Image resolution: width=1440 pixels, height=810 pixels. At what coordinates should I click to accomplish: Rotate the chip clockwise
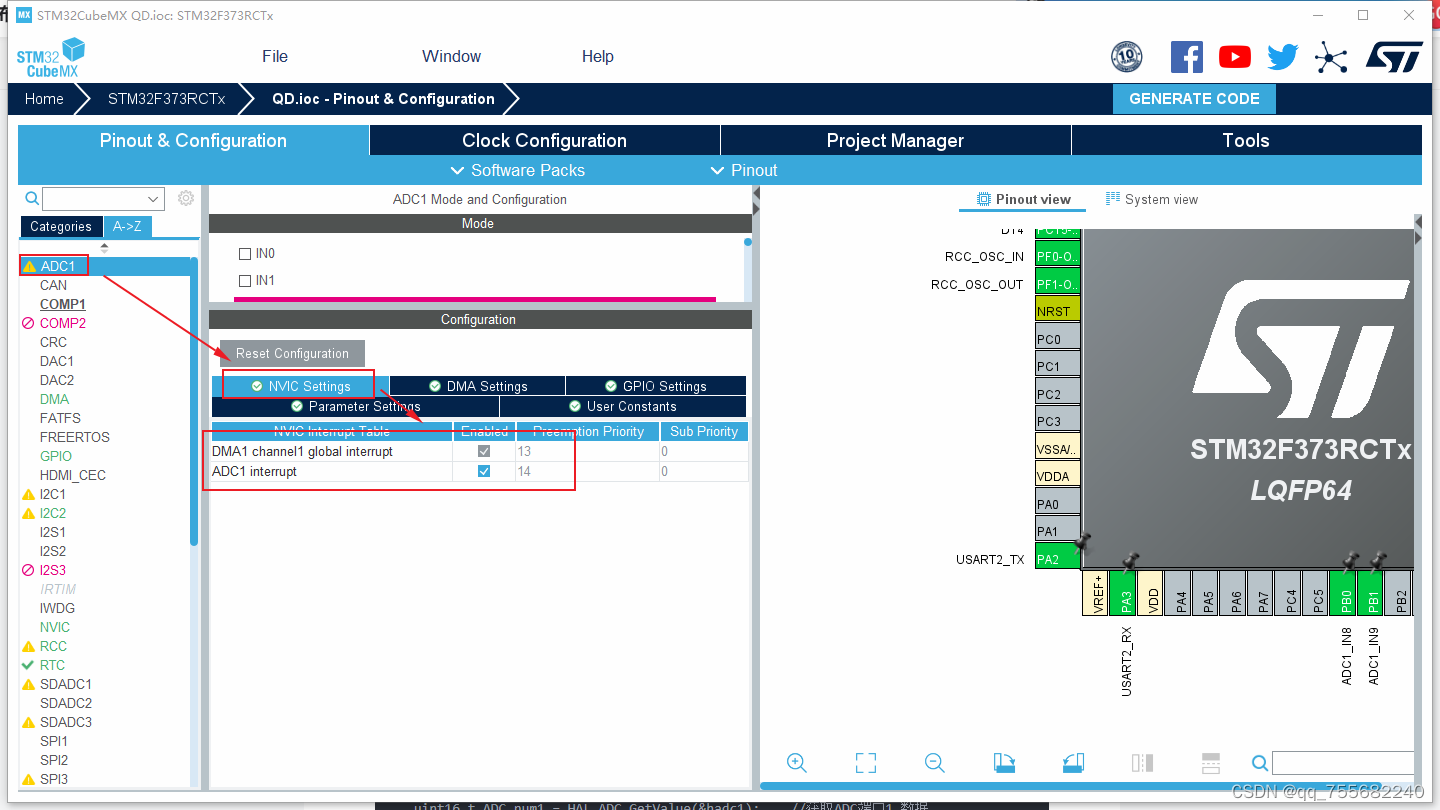click(x=1005, y=763)
